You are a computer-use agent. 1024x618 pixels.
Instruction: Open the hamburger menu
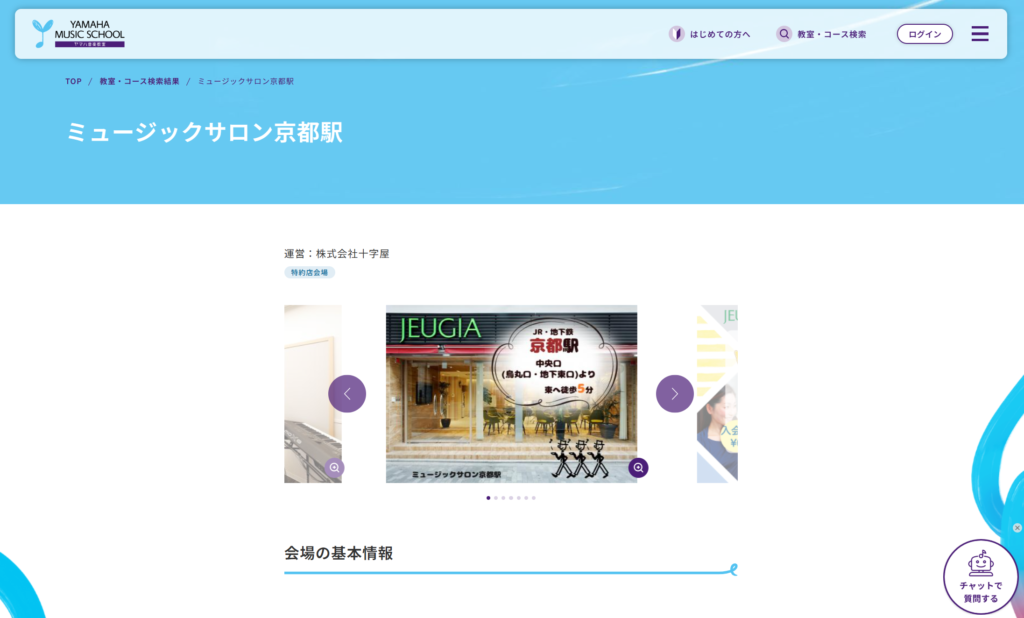[980, 34]
